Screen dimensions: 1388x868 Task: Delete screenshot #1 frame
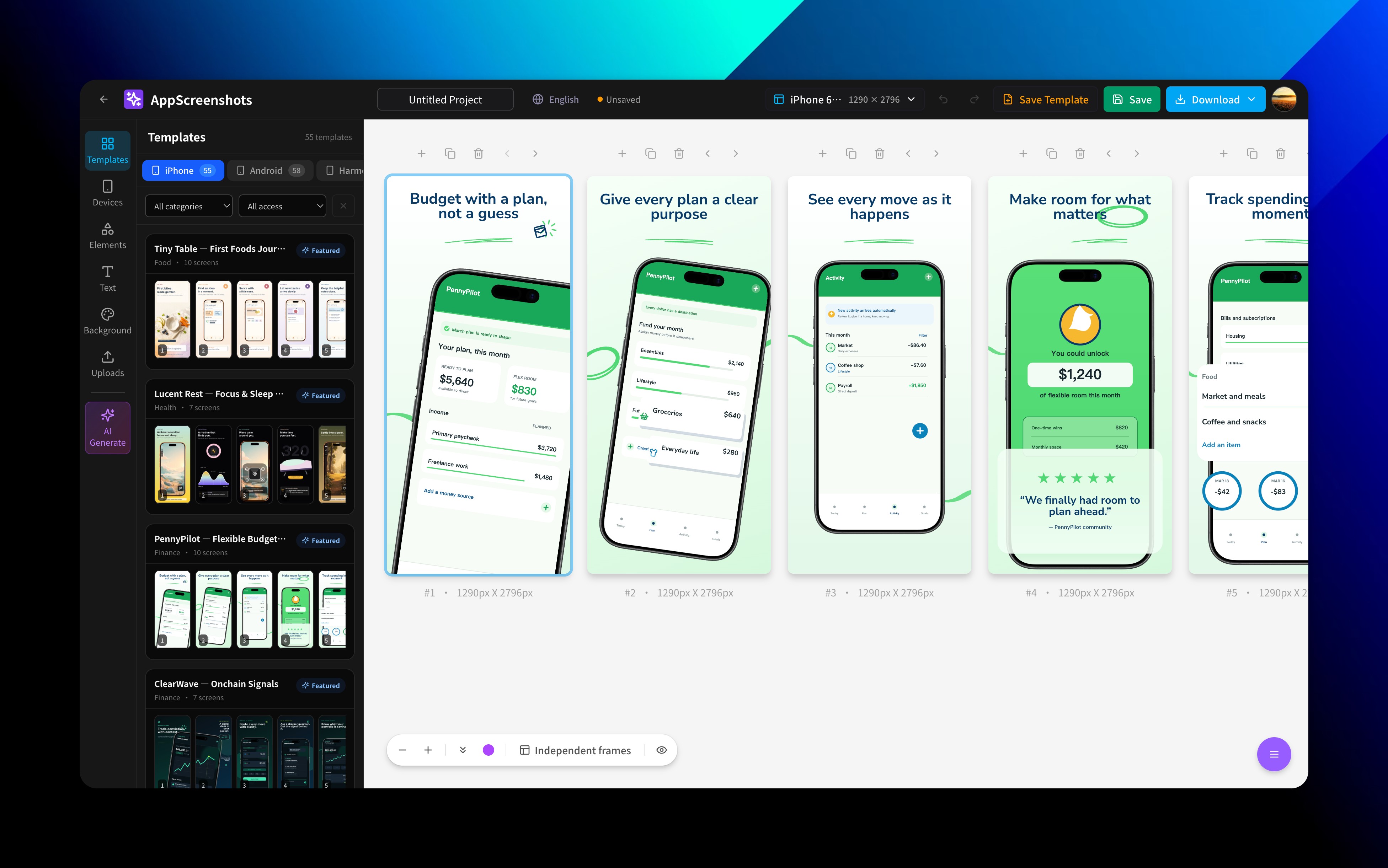point(478,153)
